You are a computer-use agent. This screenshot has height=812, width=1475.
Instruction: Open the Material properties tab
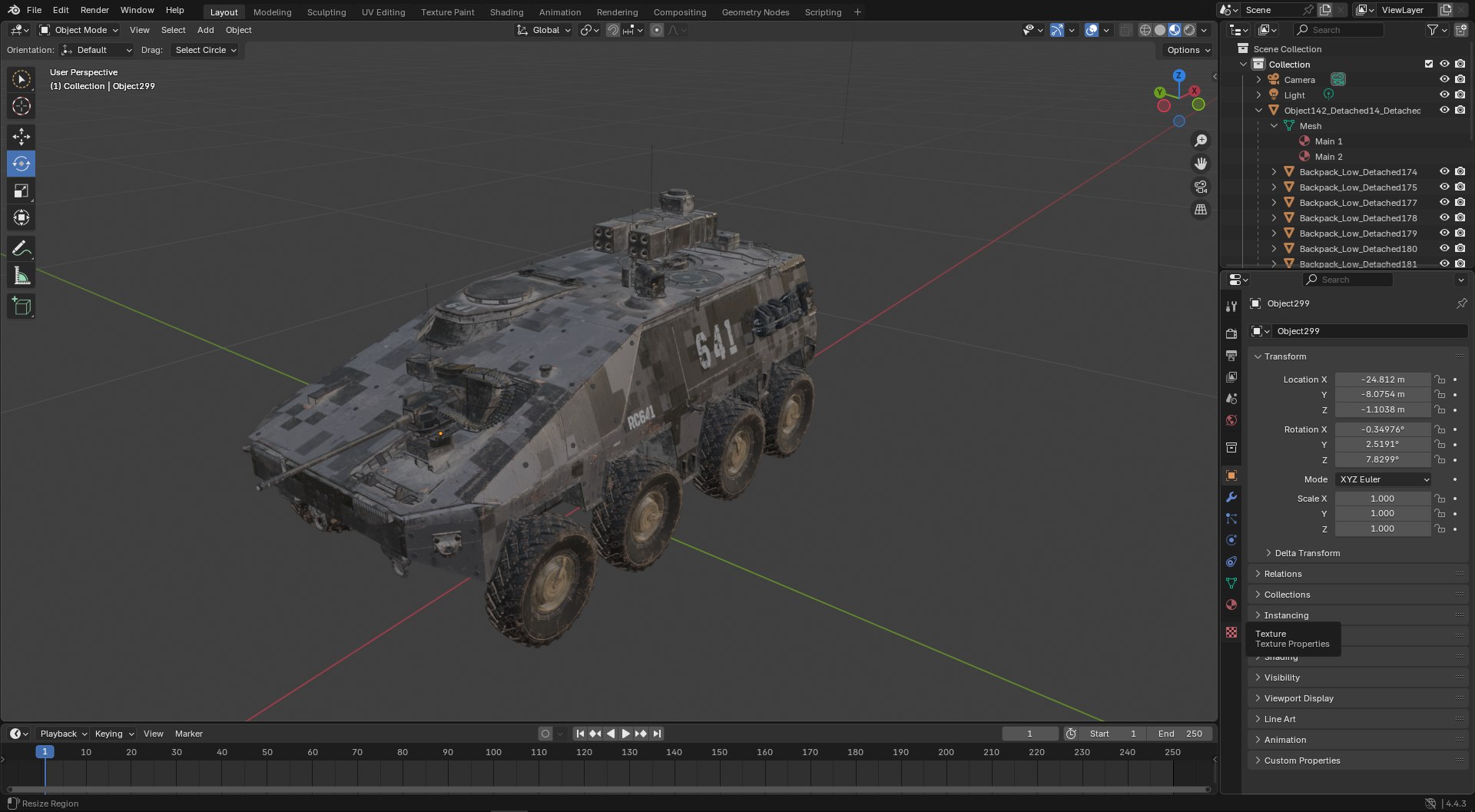pos(1231,605)
